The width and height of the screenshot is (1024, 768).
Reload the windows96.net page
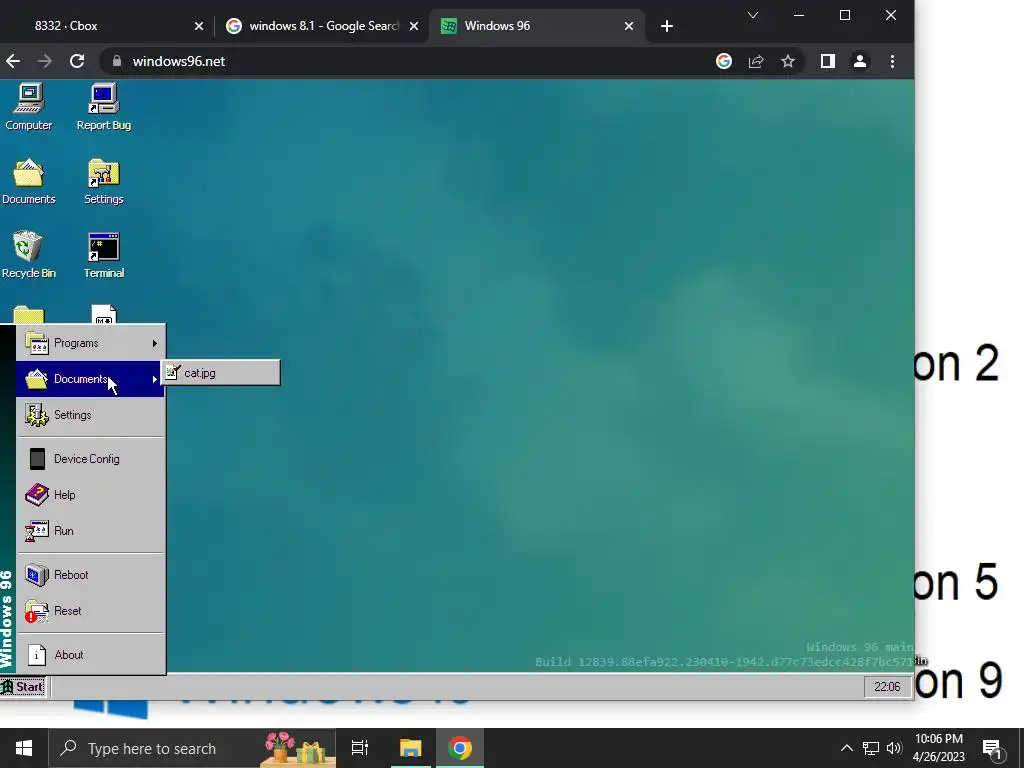[77, 61]
